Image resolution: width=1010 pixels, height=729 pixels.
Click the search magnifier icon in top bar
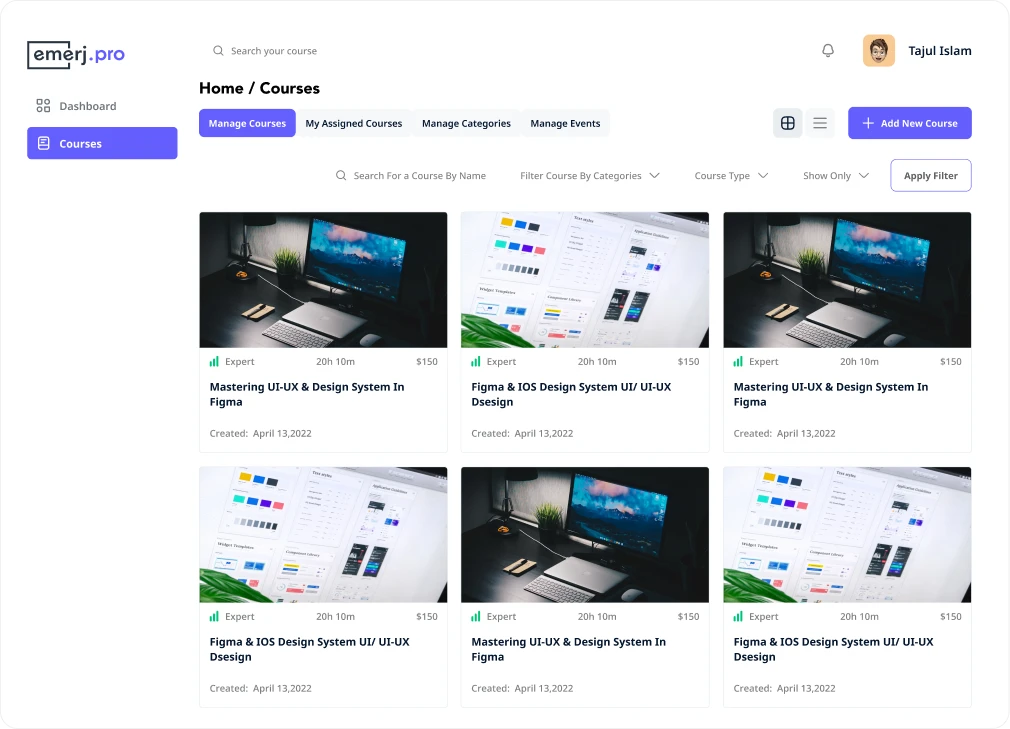(218, 51)
